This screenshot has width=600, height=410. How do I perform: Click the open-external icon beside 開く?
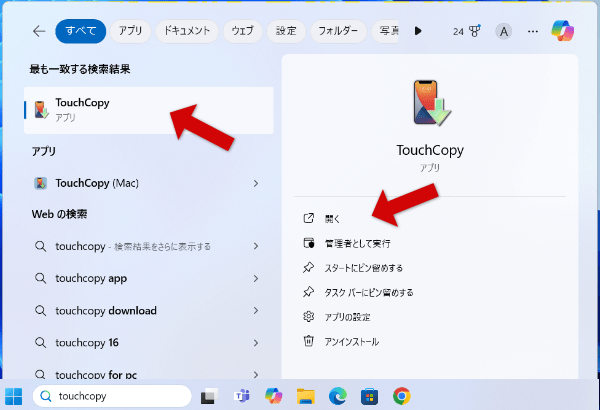click(308, 218)
